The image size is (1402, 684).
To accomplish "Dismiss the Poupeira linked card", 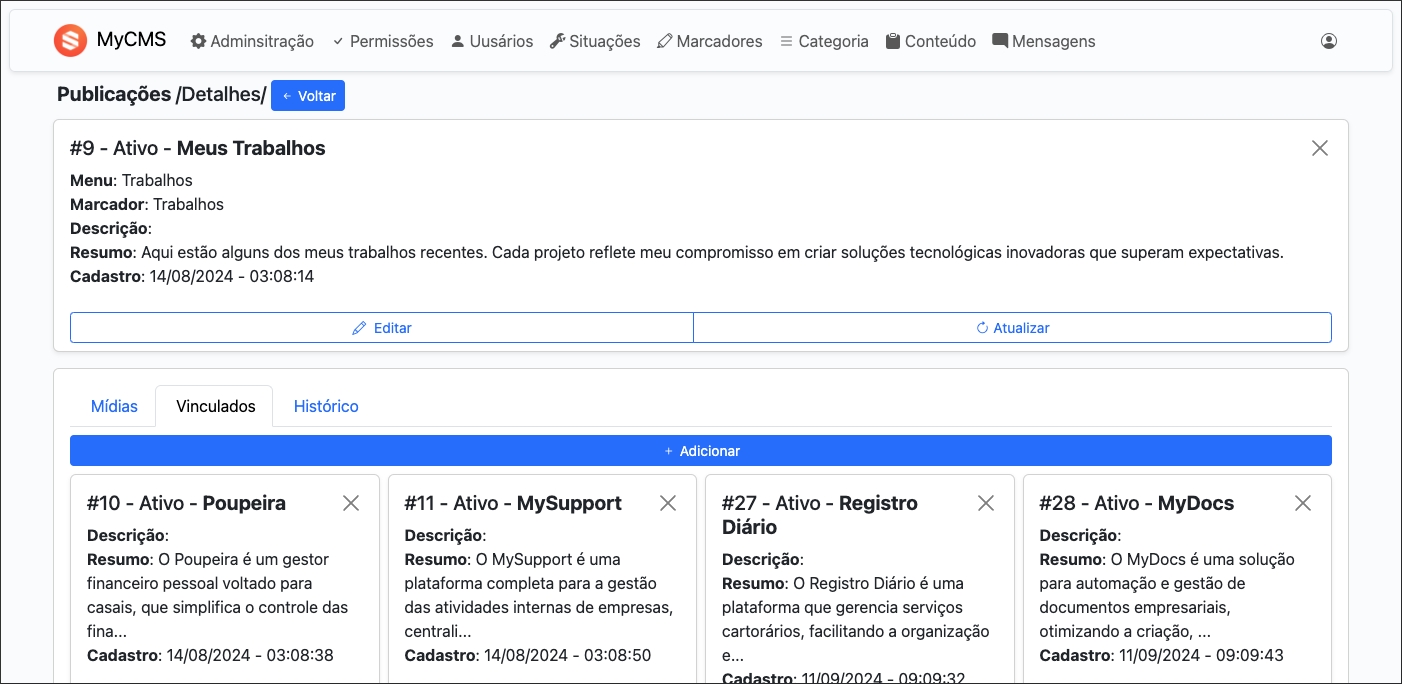I will pyautogui.click(x=351, y=503).
